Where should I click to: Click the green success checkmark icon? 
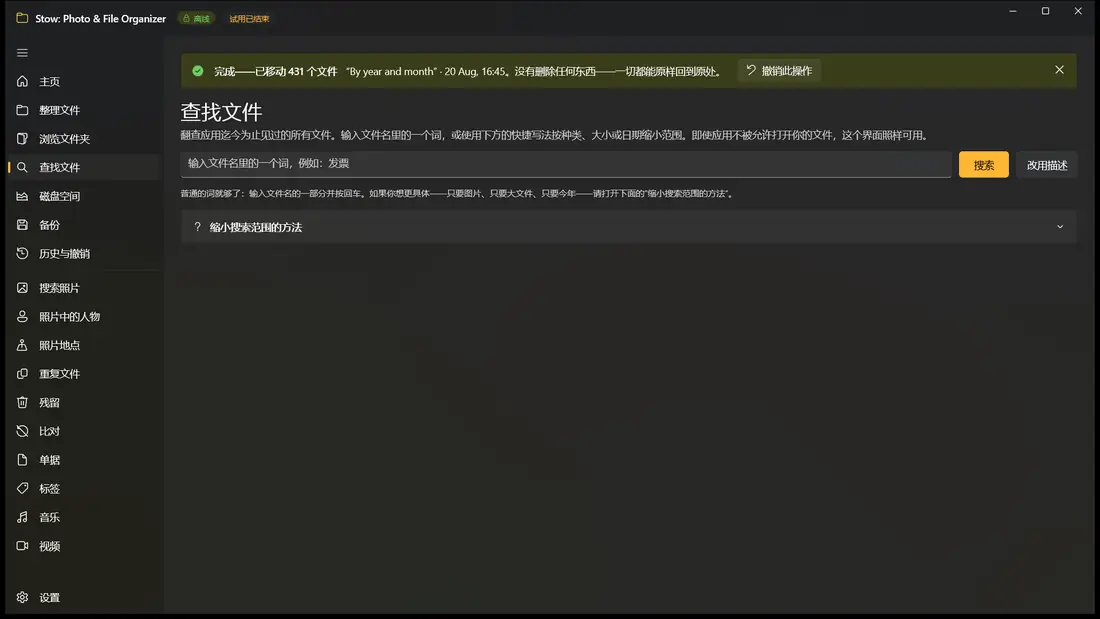tap(198, 71)
